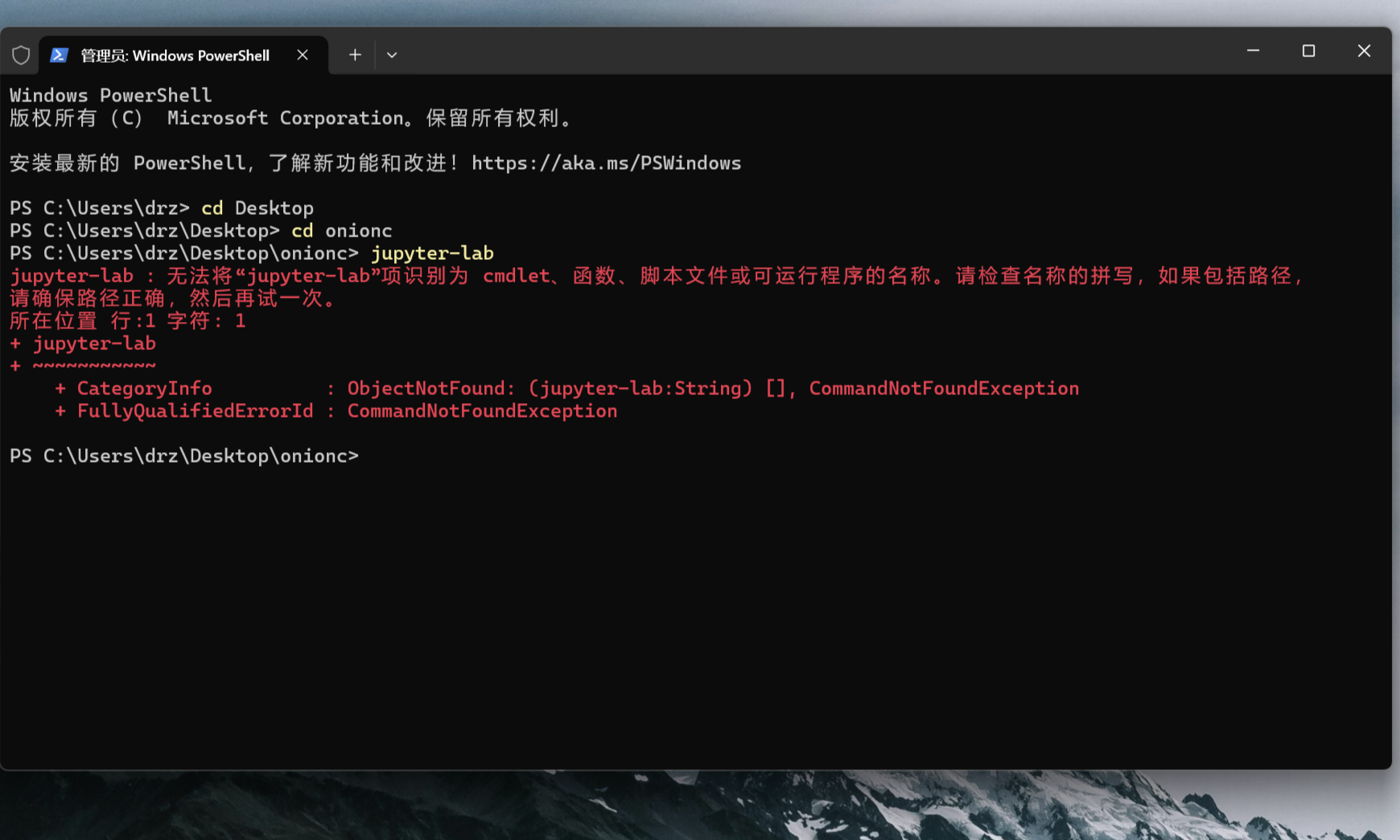Click the 'CategoryInfo' error line
Viewport: 1400px width, 840px height.
point(567,389)
